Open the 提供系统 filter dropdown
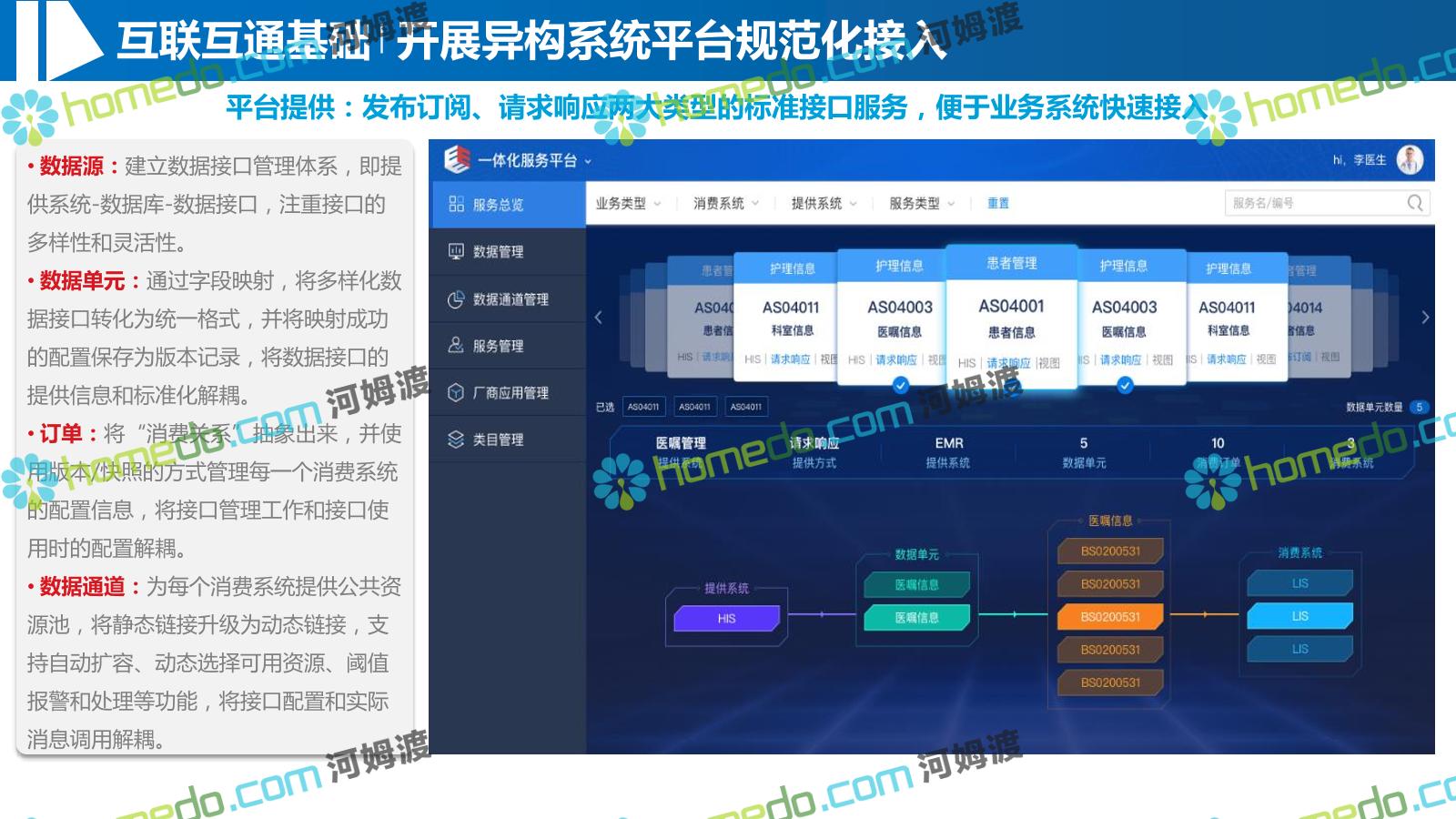Screen dimensions: 1456x819 [x=824, y=204]
